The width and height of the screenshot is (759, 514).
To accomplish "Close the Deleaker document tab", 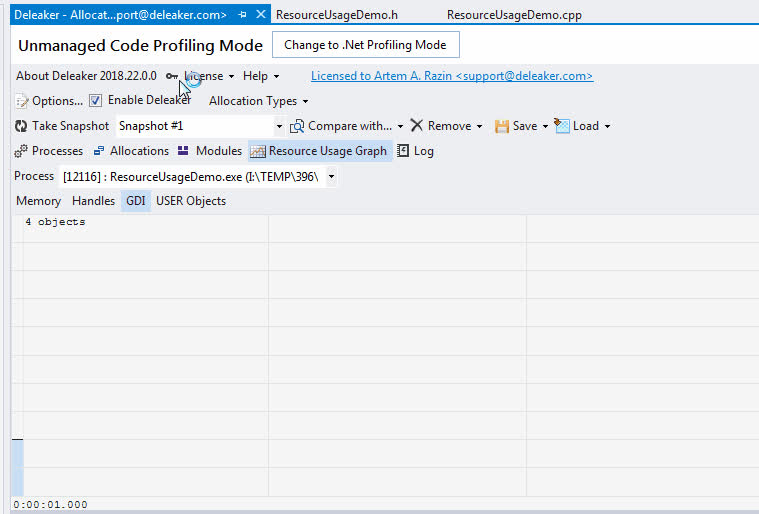I will point(261,15).
